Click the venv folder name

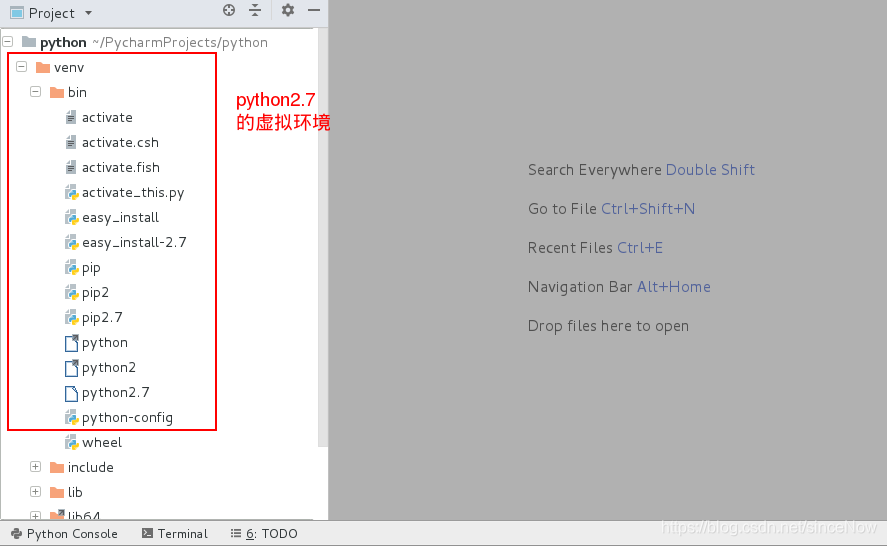tap(69, 67)
